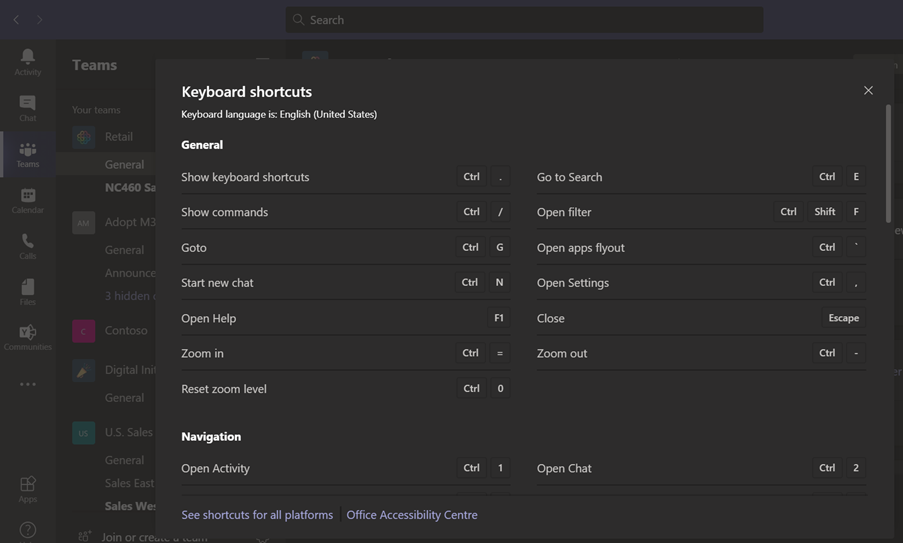Click the Shift key label
Screen dimensions: 903x543
(x=825, y=212)
